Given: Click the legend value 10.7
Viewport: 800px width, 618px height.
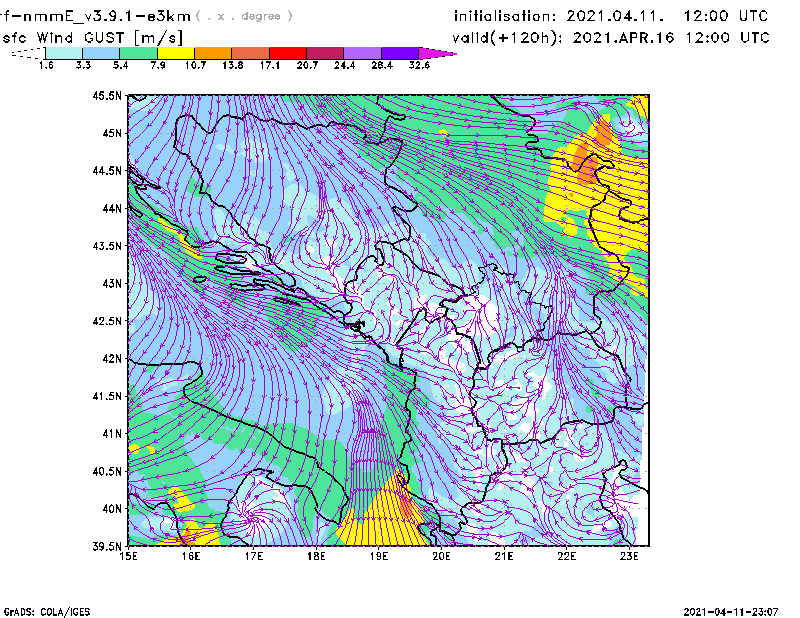Looking at the screenshot, I should (x=195, y=65).
